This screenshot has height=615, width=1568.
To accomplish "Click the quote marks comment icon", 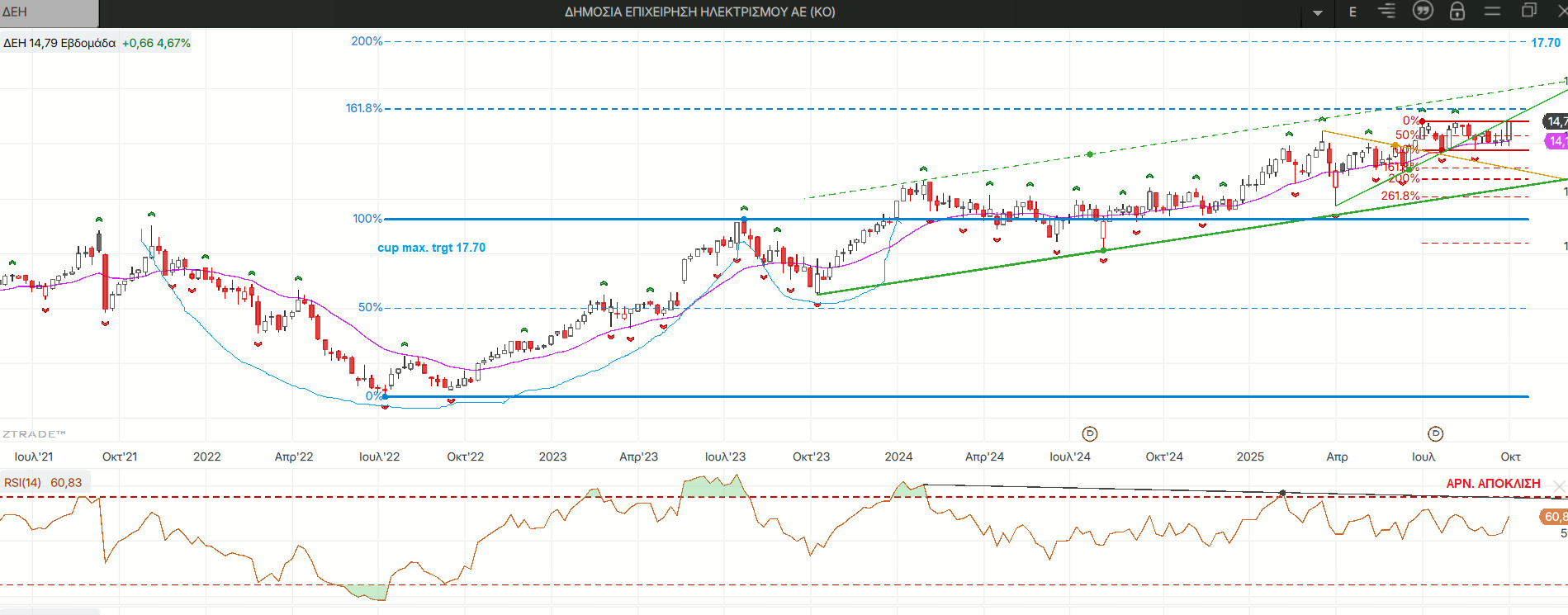I will 1423,12.
